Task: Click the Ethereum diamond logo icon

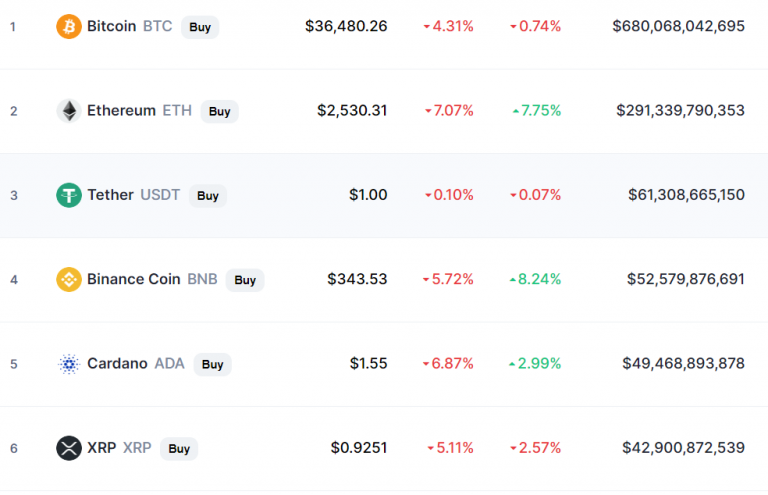Action: pyautogui.click(x=69, y=111)
